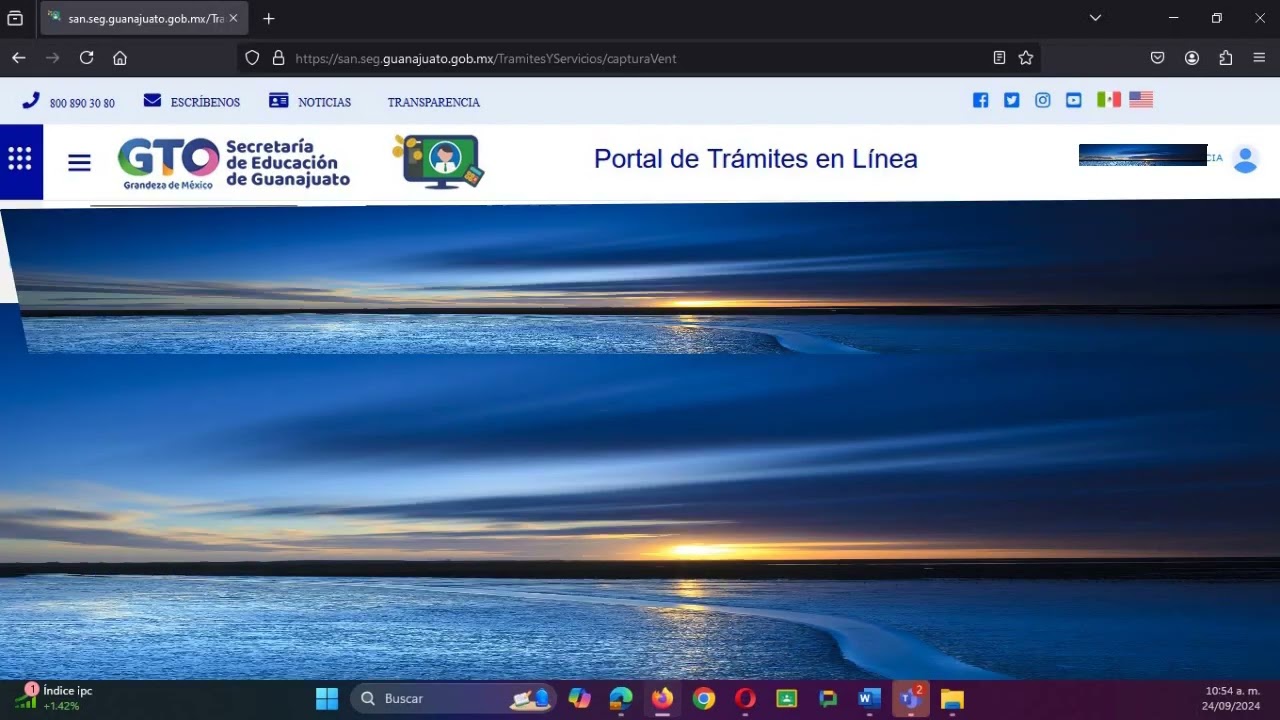The image size is (1280, 720).
Task: Select the TRANSPARENCIA menu item
Action: [434, 101]
